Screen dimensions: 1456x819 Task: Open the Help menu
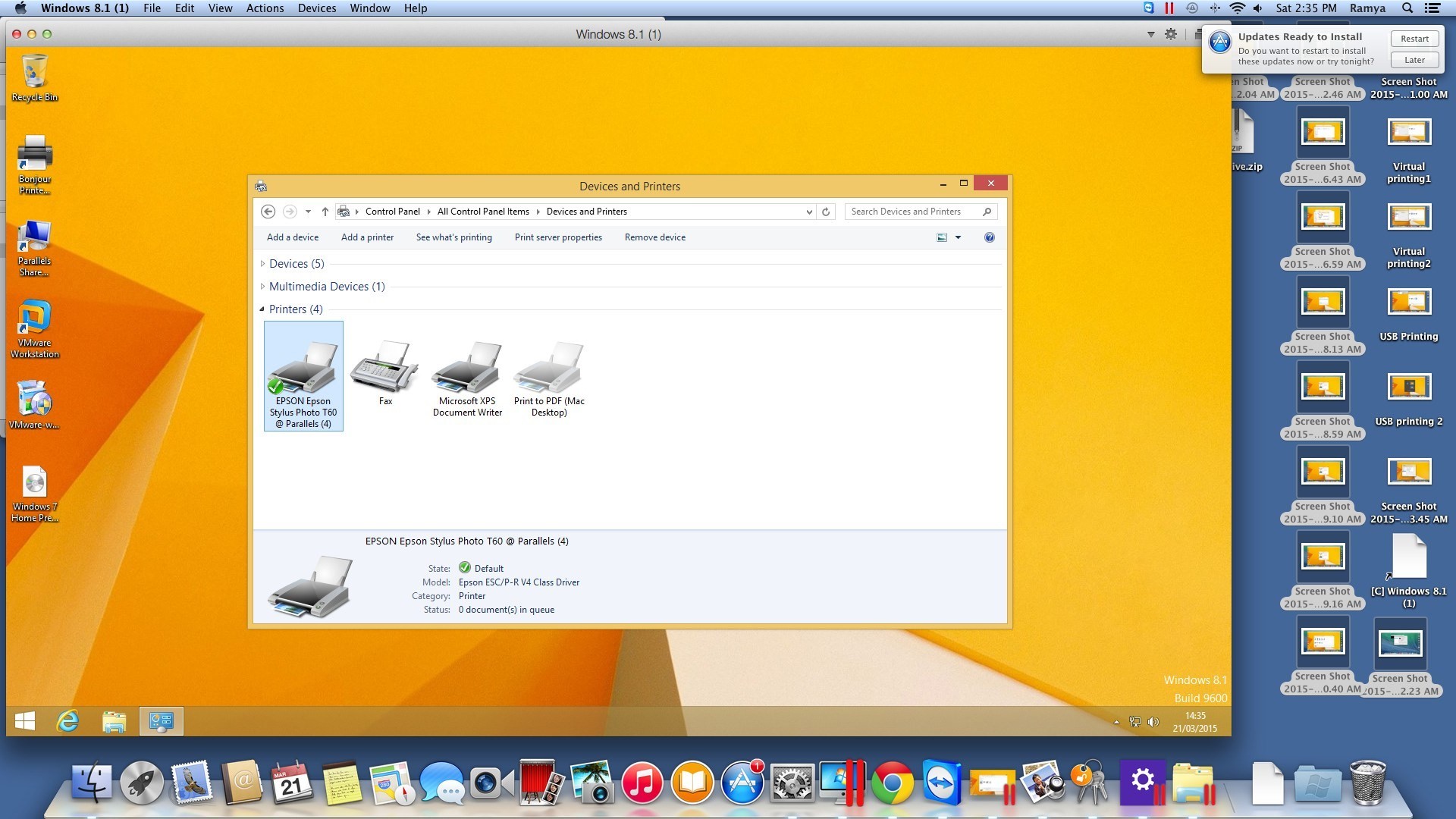tap(416, 8)
